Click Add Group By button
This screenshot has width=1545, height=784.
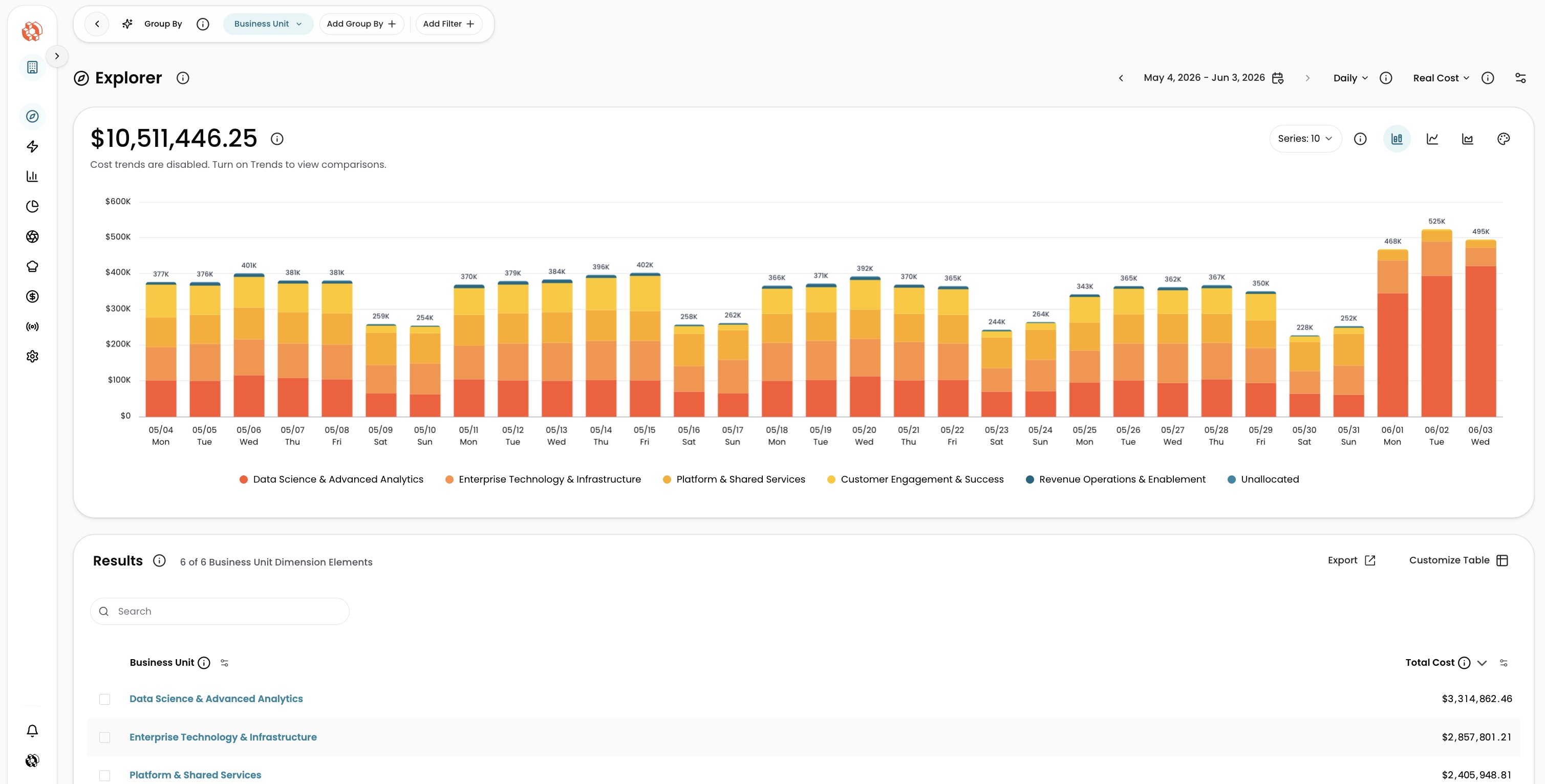point(361,24)
